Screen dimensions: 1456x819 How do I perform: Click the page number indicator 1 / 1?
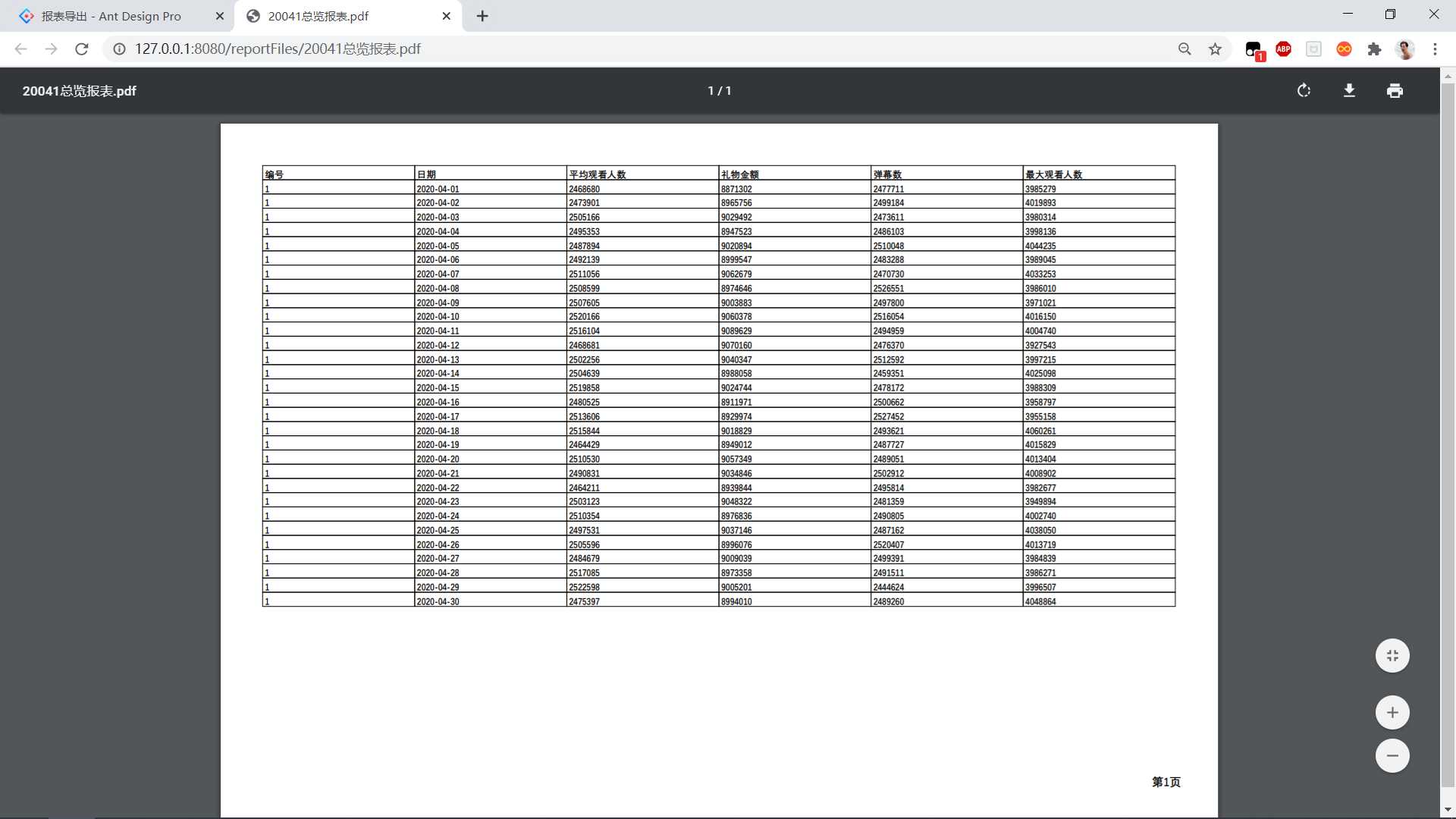(x=720, y=91)
